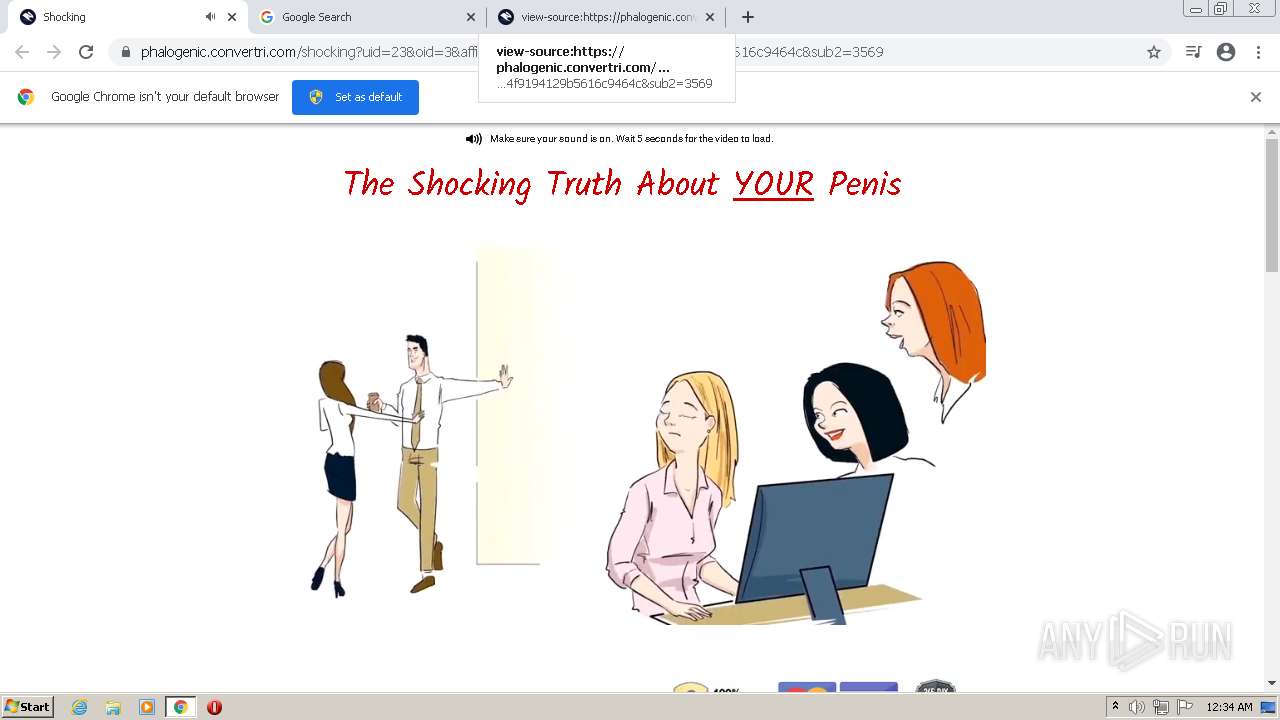Image resolution: width=1280 pixels, height=720 pixels.
Task: Reload the current page
Action: click(86, 52)
